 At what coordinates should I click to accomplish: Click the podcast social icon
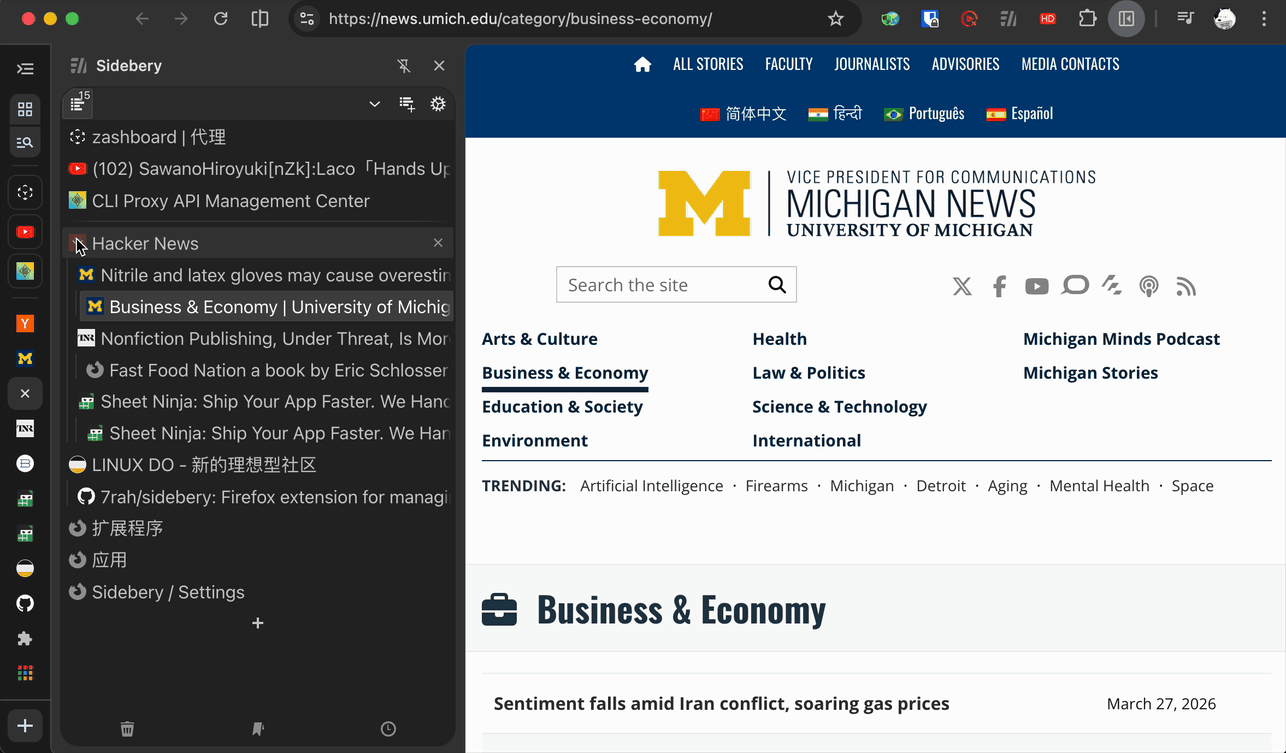(x=1149, y=287)
